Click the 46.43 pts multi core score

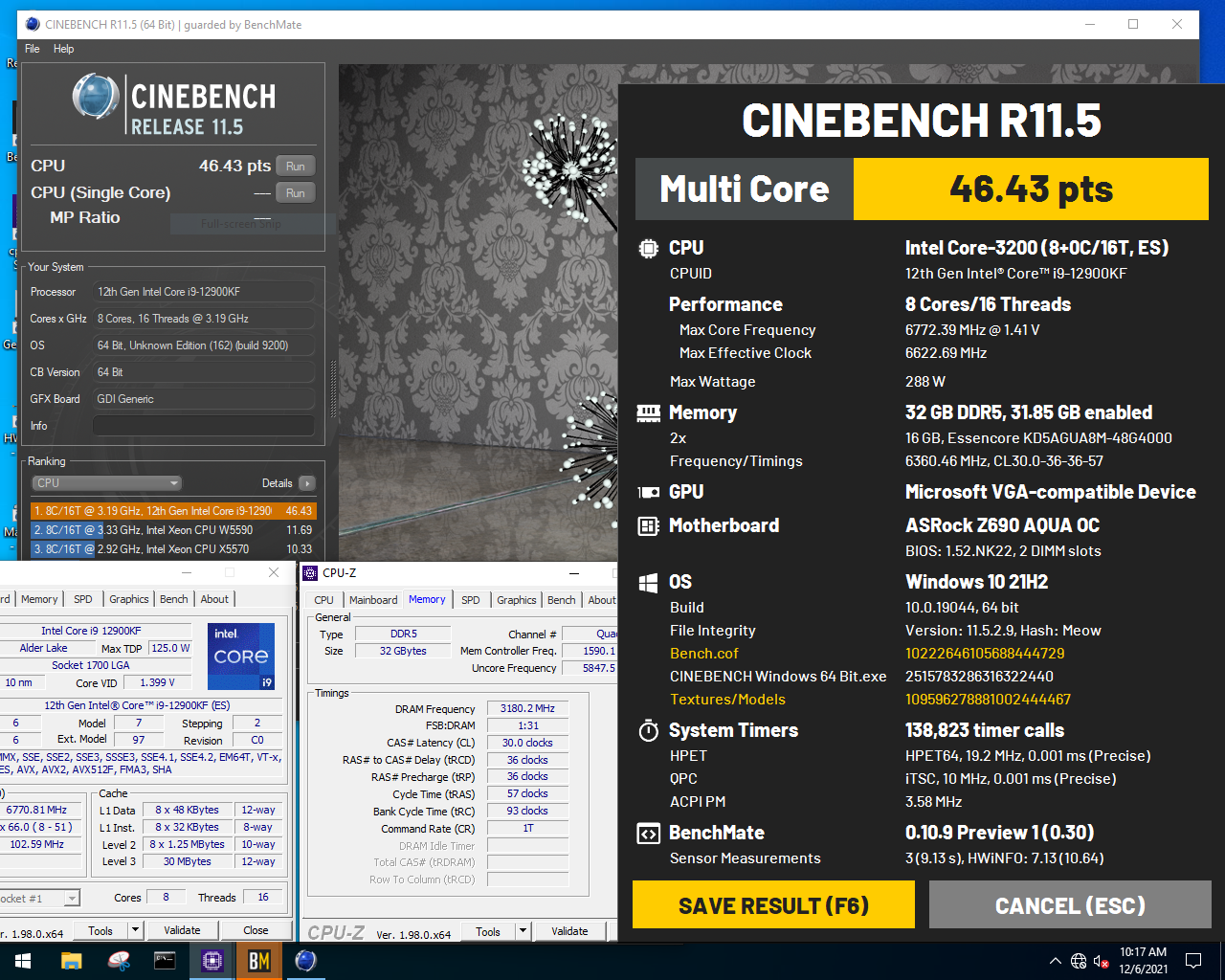tap(1031, 189)
